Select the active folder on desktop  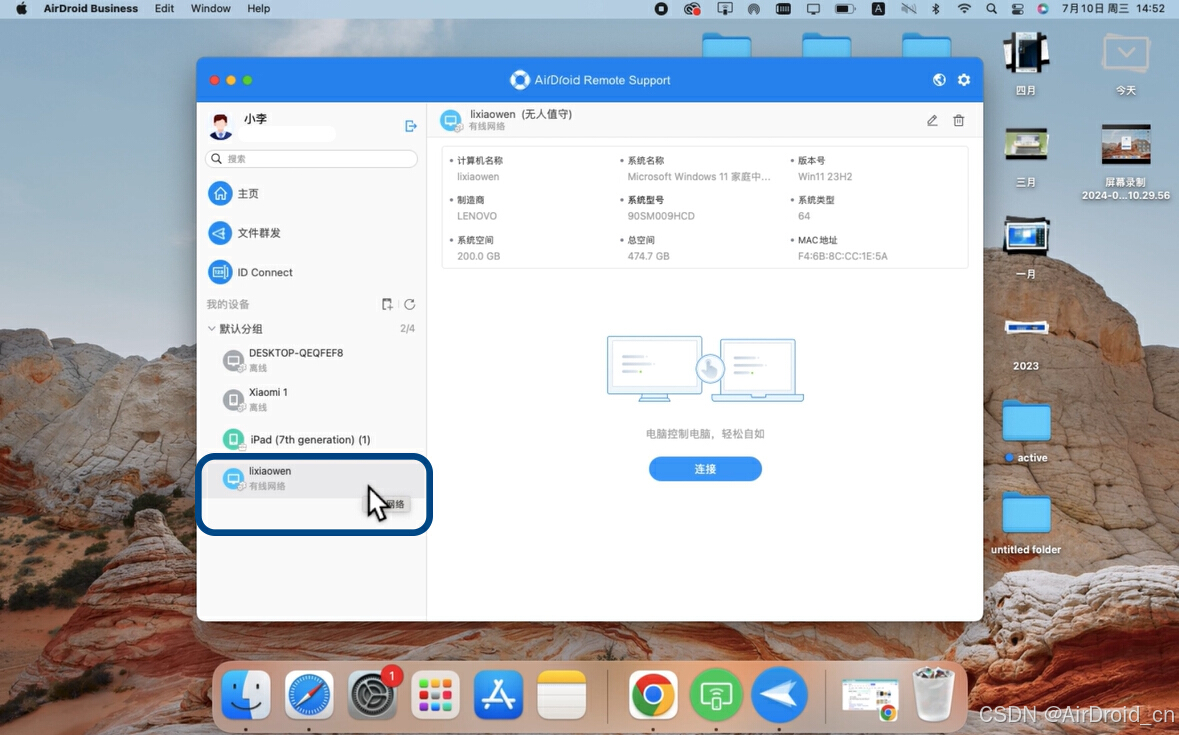(1026, 431)
